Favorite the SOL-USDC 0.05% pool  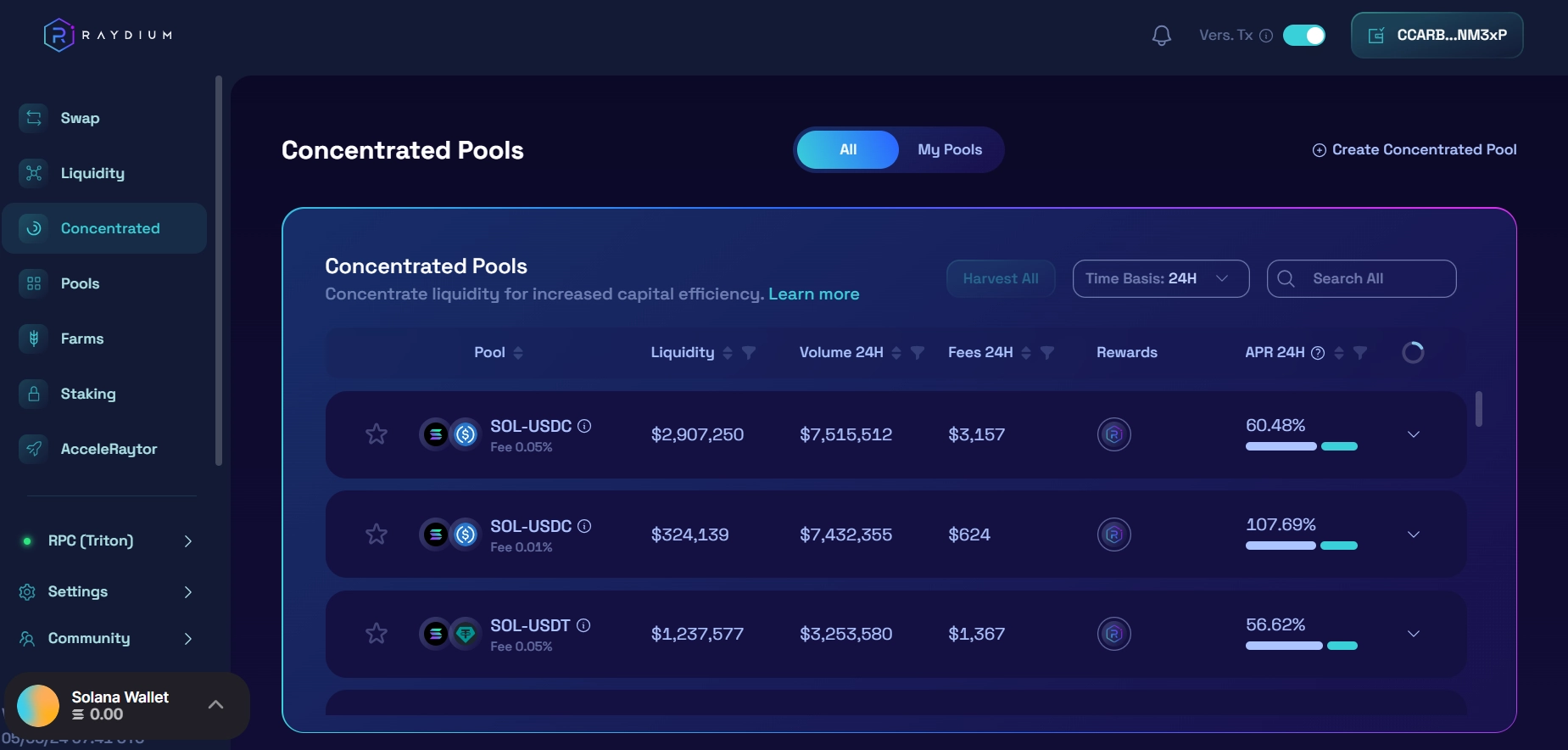377,434
